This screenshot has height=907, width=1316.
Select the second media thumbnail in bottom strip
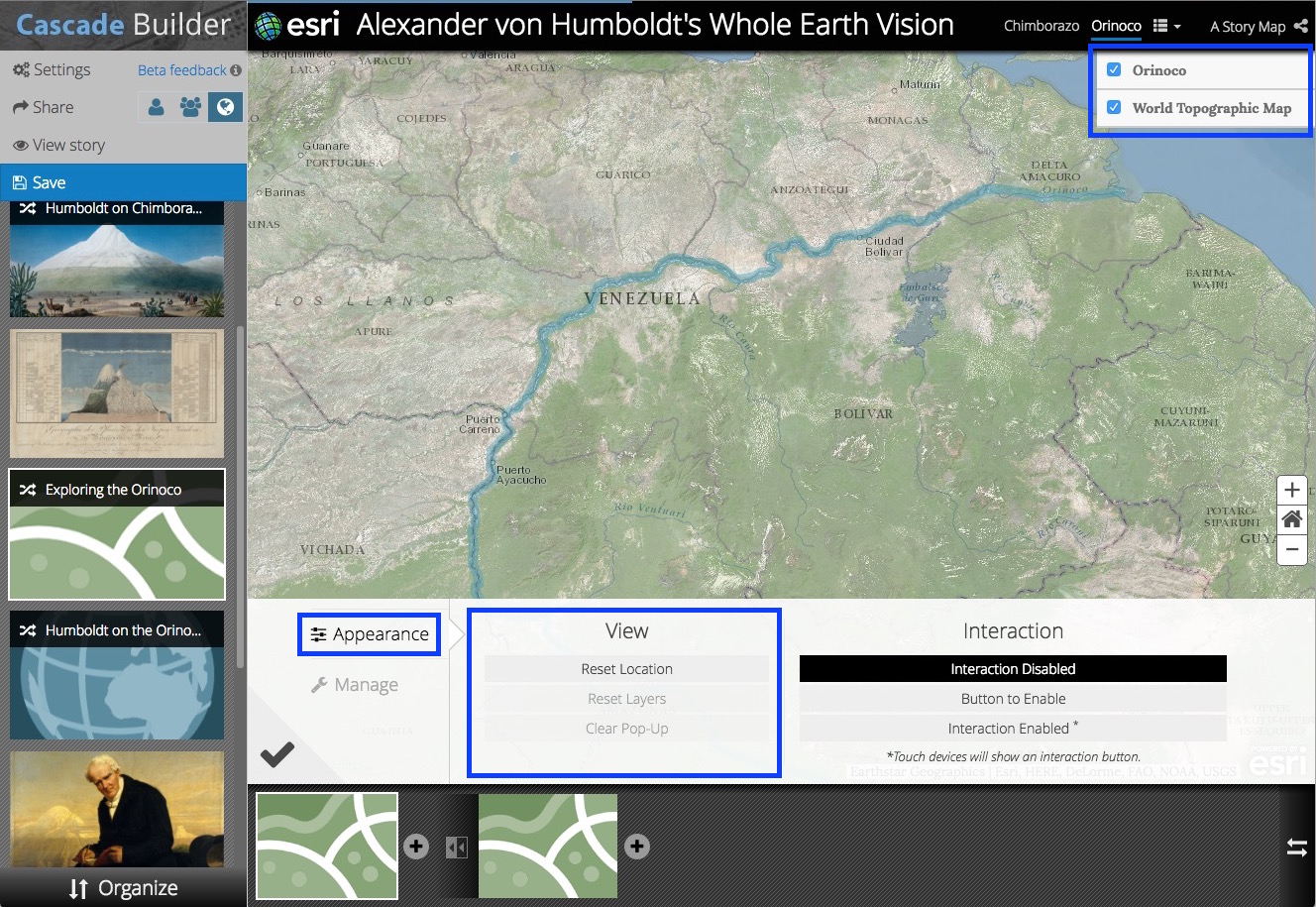[x=548, y=846]
